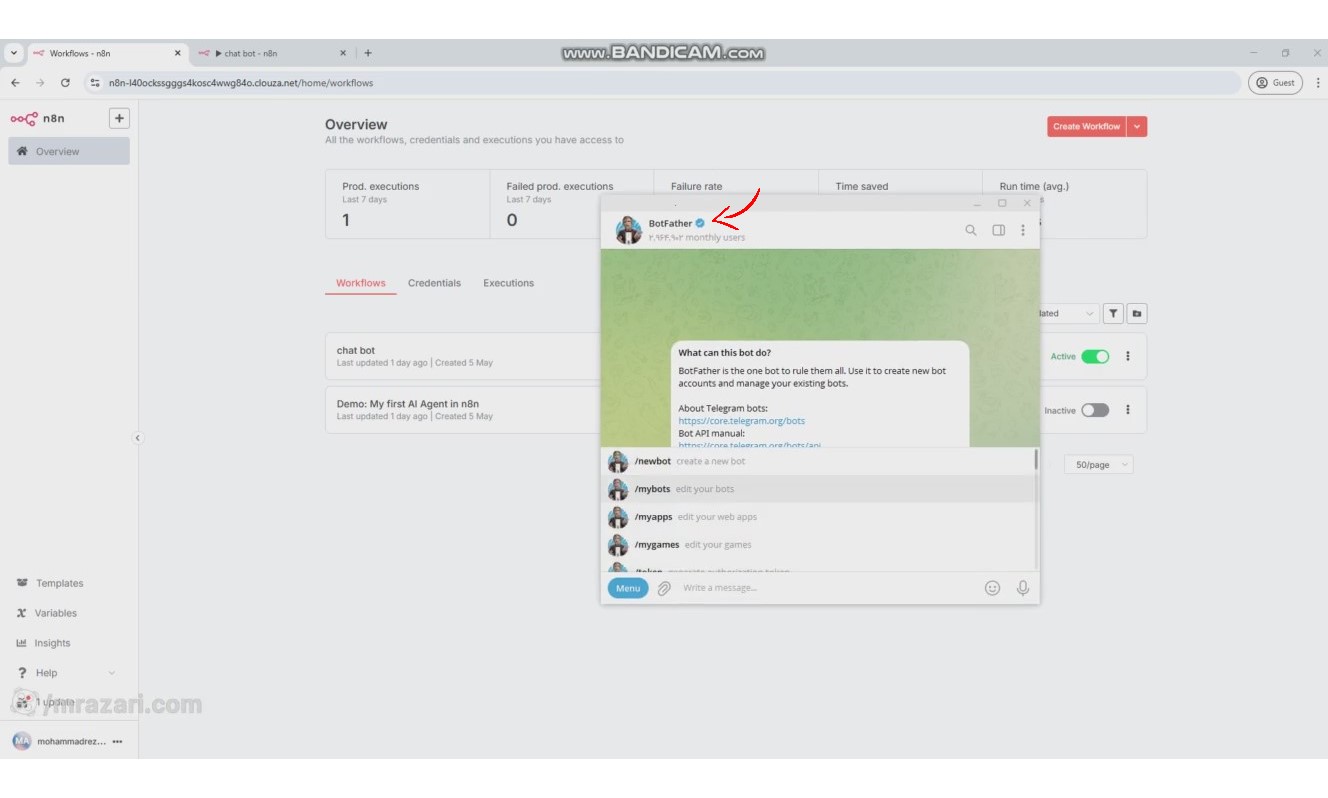
Task: Click the microphone voice message icon
Action: 1022,588
